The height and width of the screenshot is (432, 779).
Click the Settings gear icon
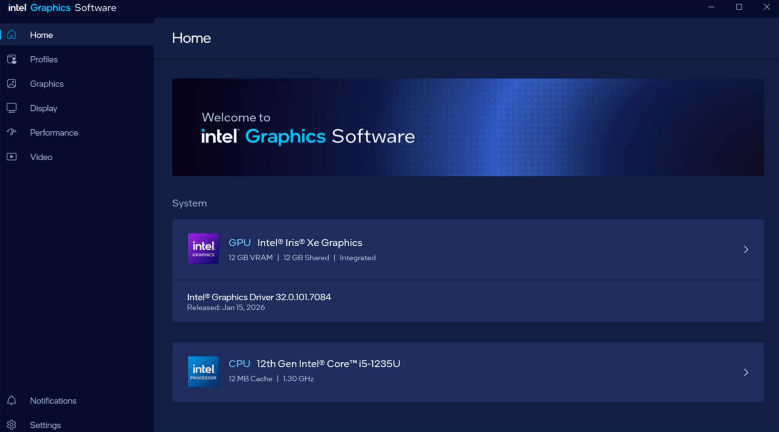click(12, 425)
